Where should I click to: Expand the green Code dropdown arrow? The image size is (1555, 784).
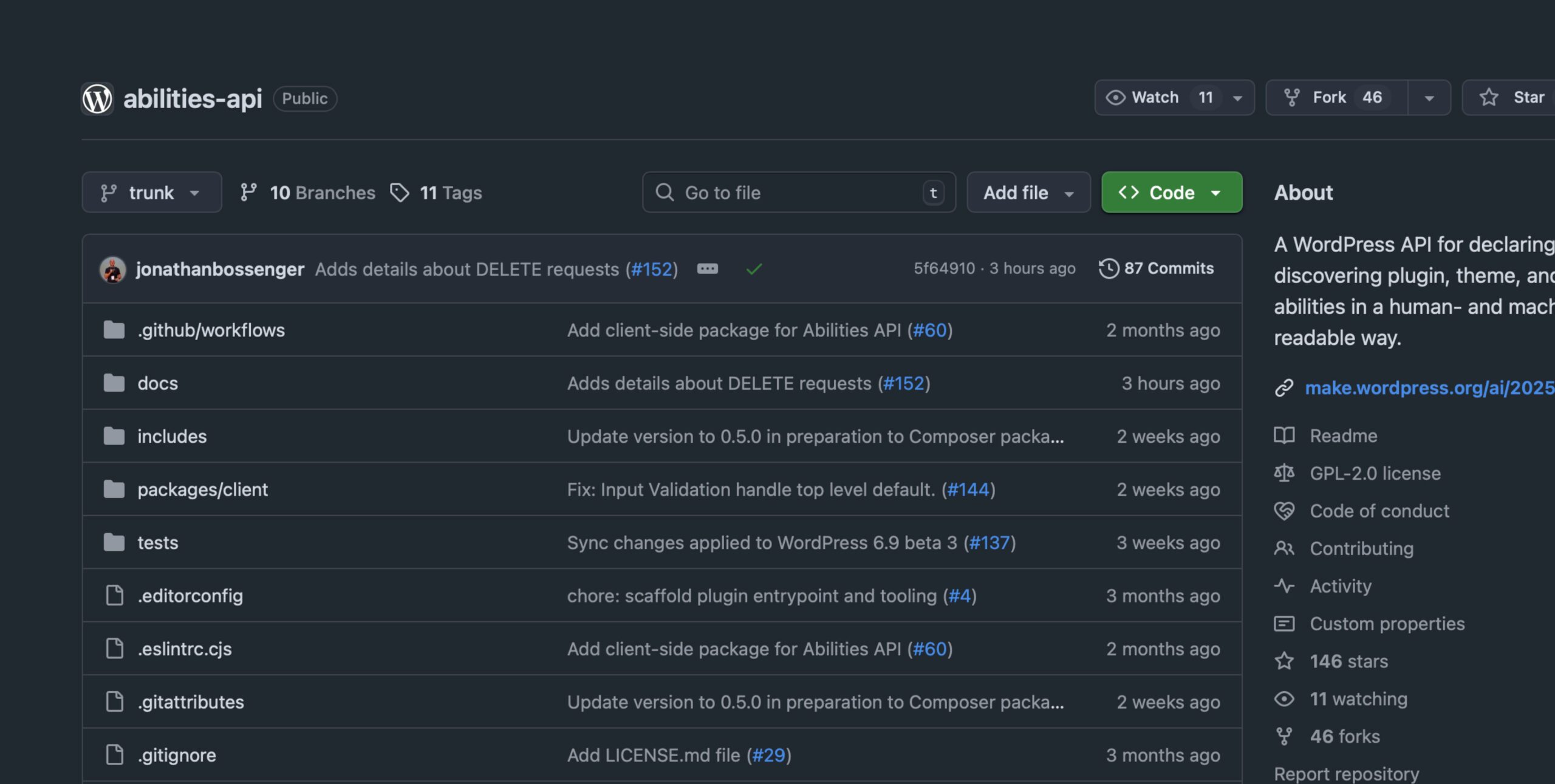[1215, 193]
